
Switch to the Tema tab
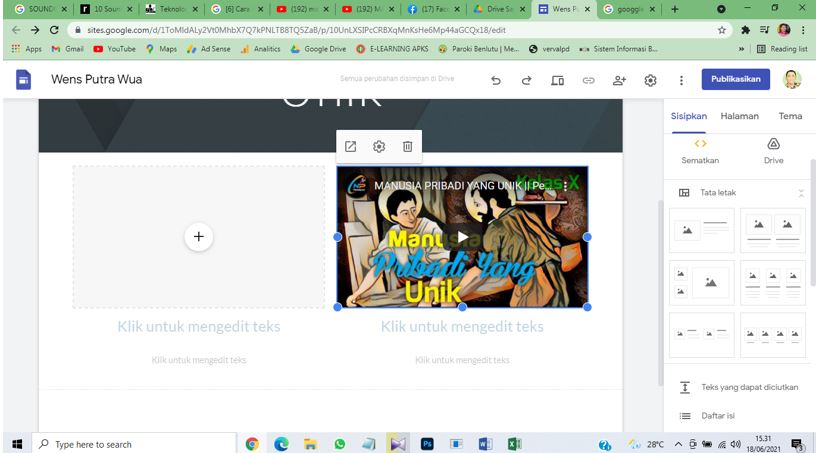click(x=790, y=116)
